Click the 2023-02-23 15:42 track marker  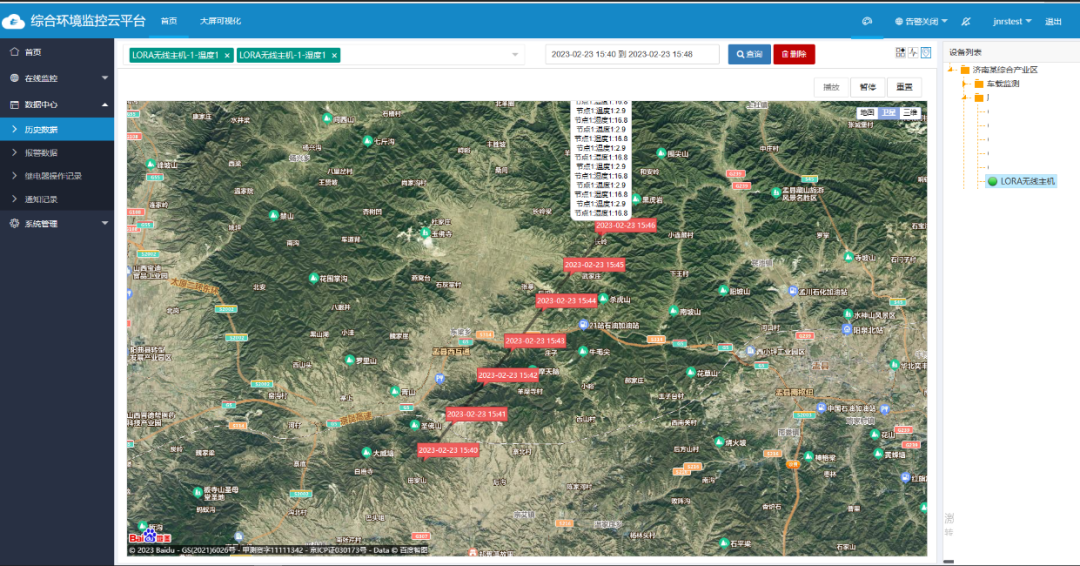pyautogui.click(x=508, y=375)
